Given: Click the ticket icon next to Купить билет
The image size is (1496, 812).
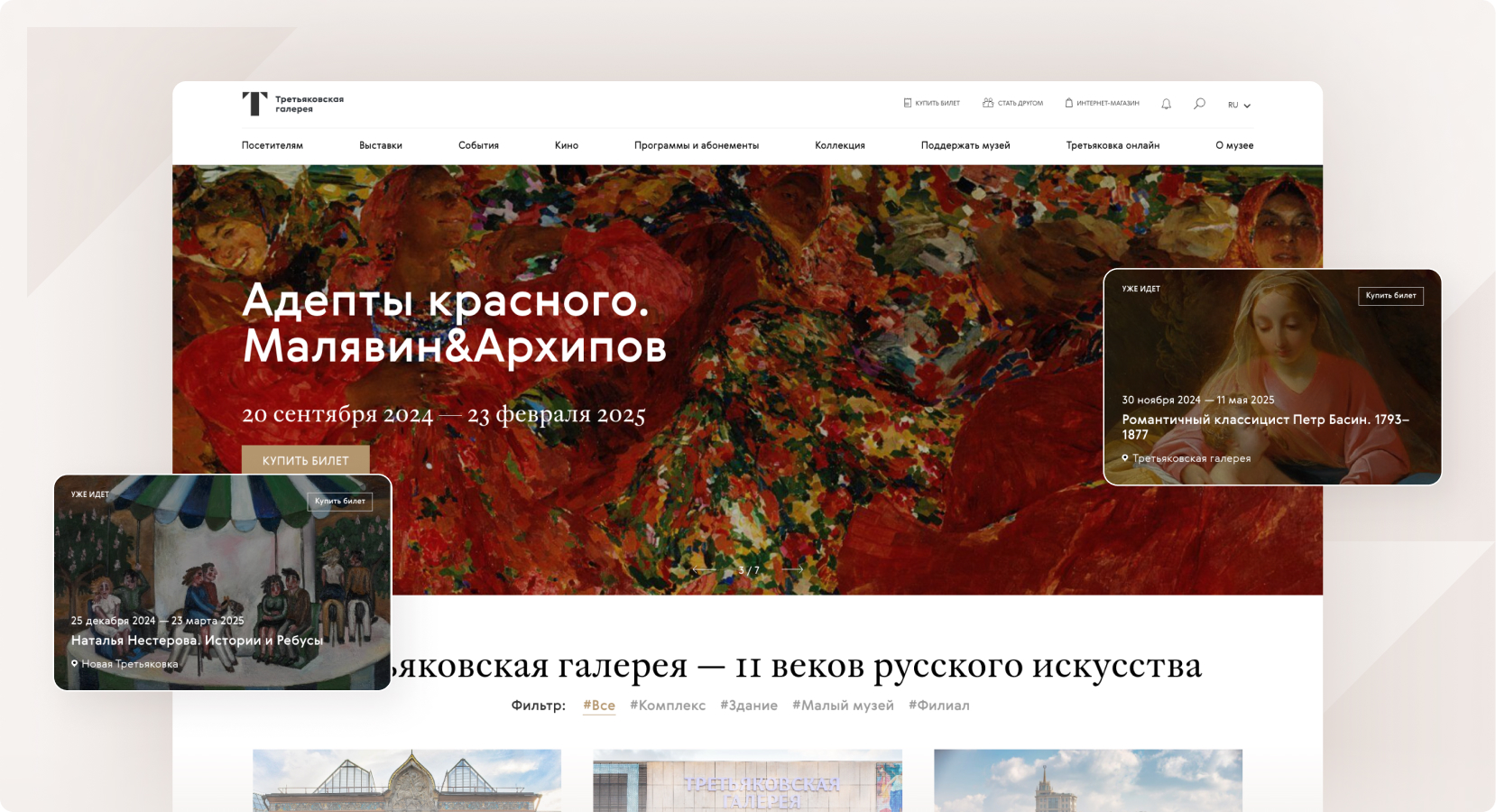Looking at the screenshot, I should coord(908,103).
